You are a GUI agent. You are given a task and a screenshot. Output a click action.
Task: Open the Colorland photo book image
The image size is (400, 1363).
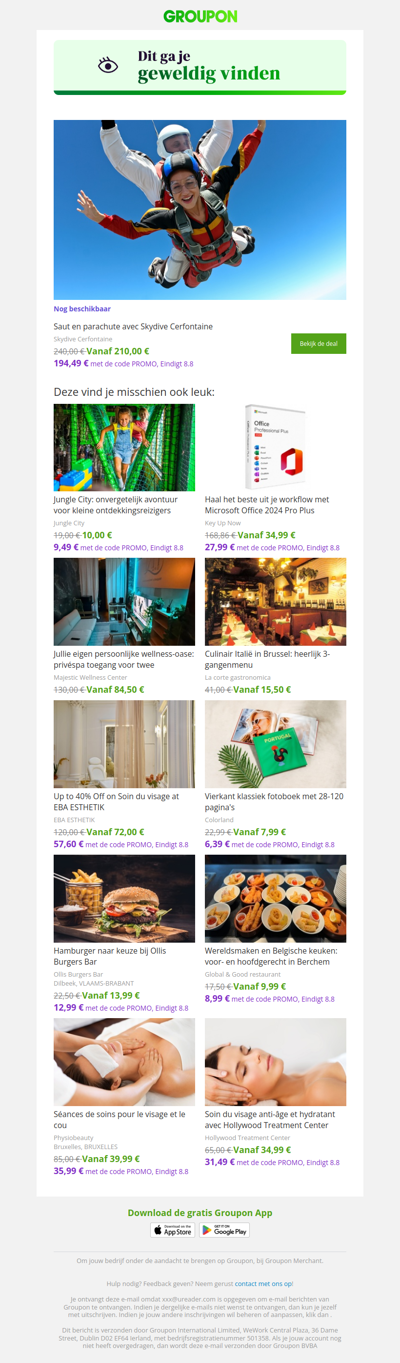pos(276,744)
